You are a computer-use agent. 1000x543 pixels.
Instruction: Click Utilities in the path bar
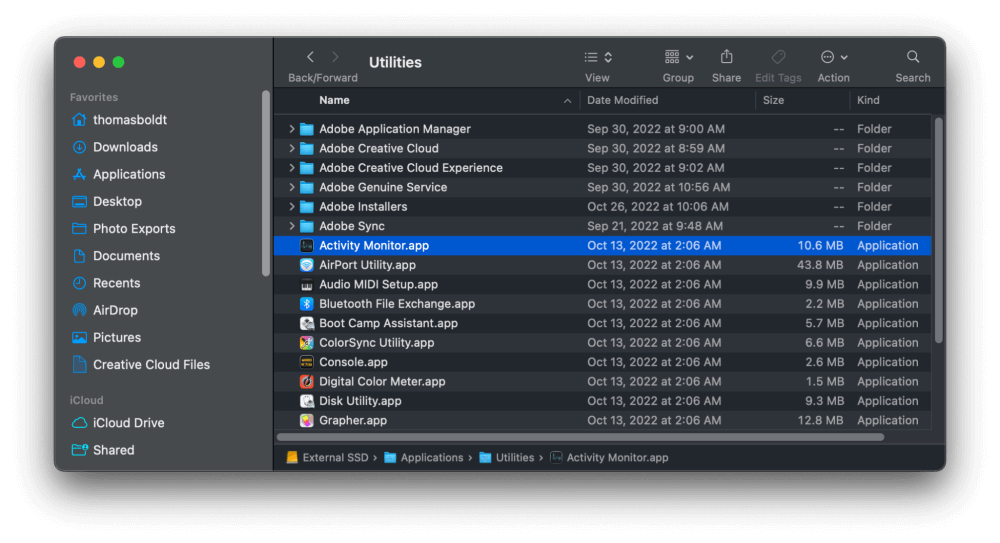click(x=506, y=457)
